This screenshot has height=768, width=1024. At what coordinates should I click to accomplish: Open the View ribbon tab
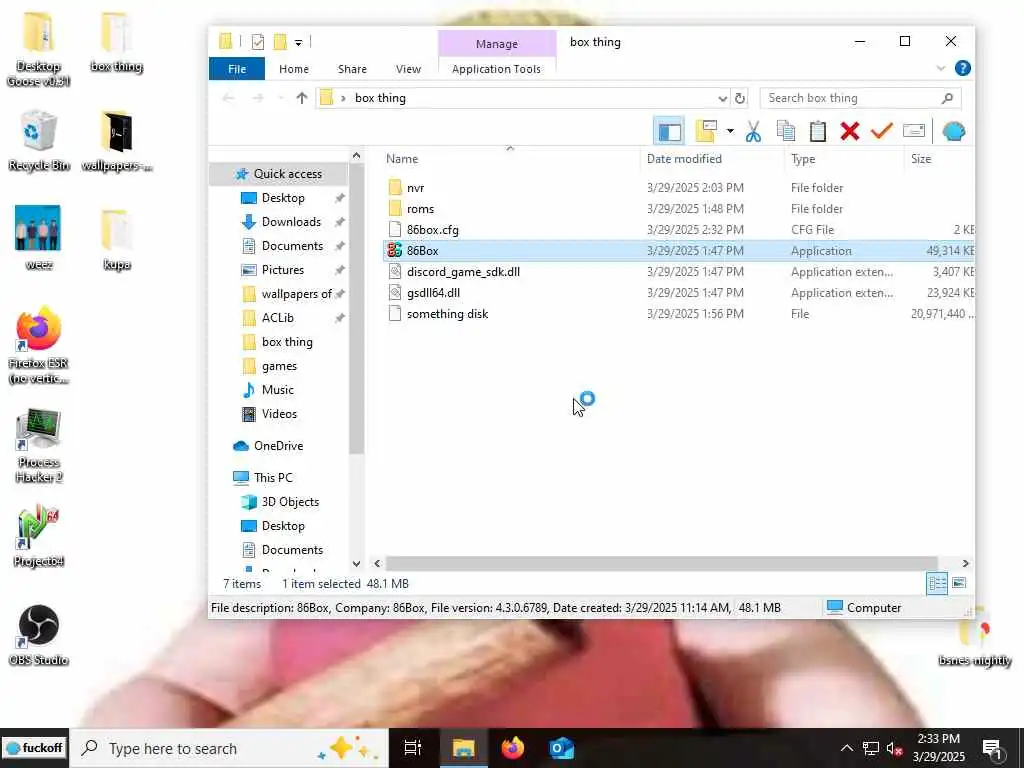408,69
